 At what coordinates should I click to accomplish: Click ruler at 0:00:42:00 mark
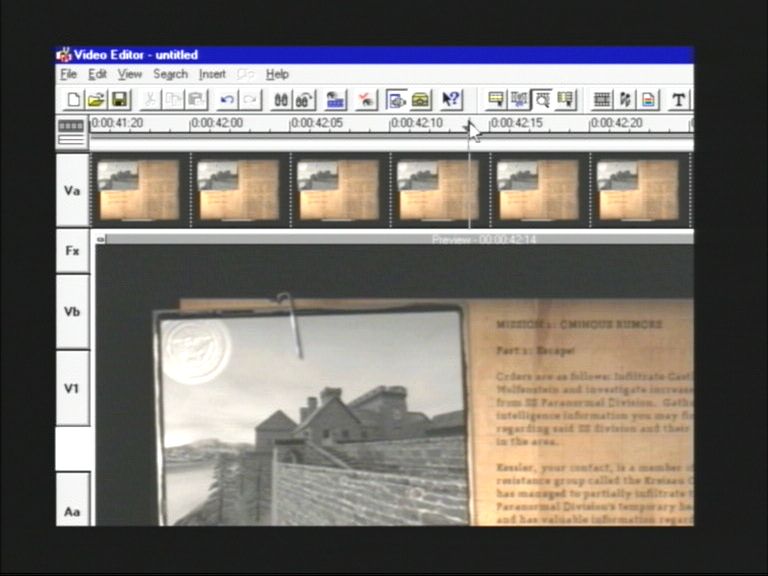point(216,123)
